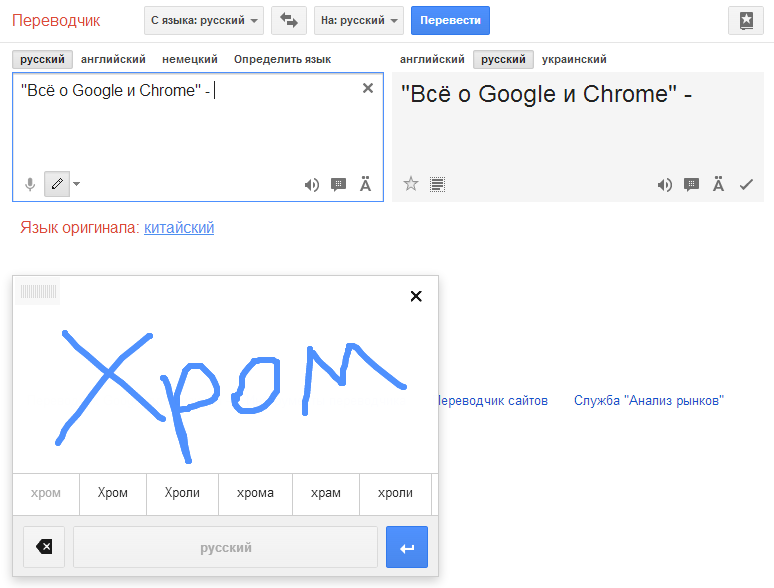Screen dimensions: 774x588
Task: Close the handwriting panel with X
Action: coord(416,296)
